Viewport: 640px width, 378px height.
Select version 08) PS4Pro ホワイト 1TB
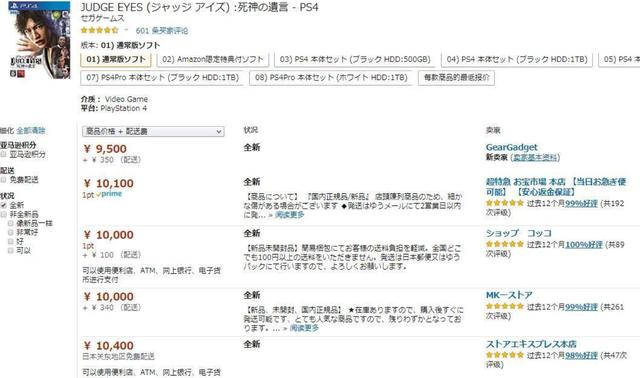point(331,78)
